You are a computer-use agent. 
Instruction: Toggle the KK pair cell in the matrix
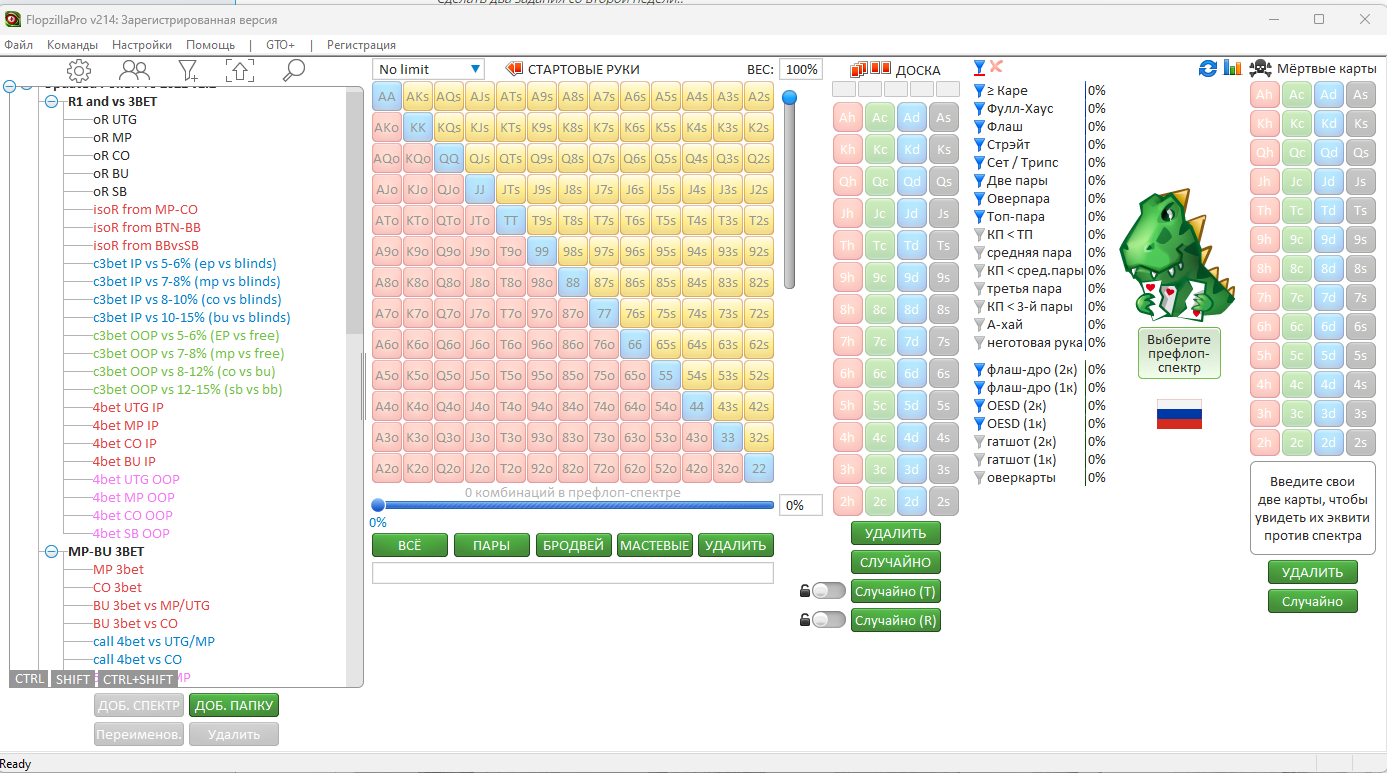(418, 128)
